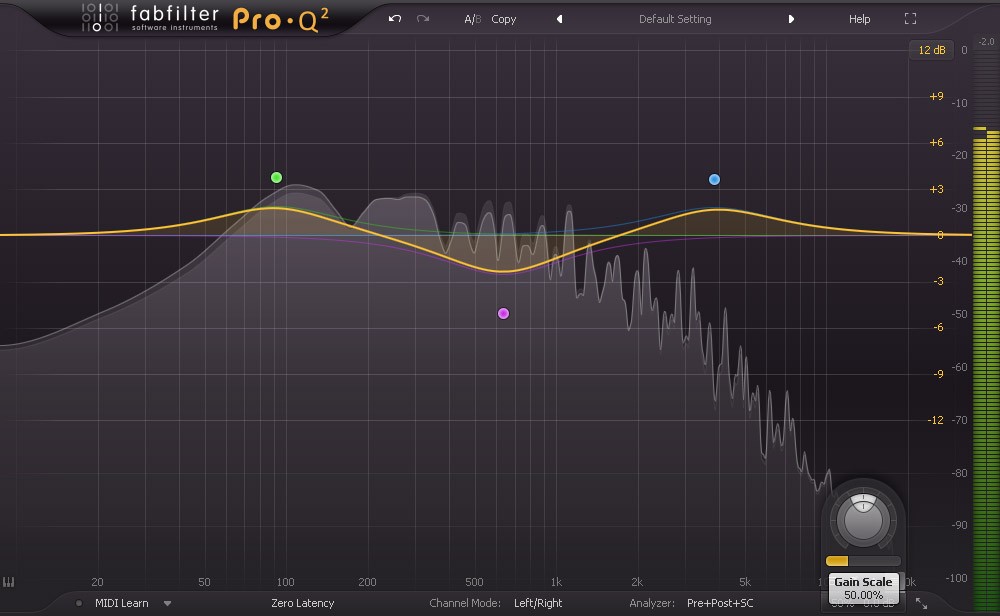Change the Left/Right channel mode
Screen dimensions: 1000x616
click(x=538, y=603)
